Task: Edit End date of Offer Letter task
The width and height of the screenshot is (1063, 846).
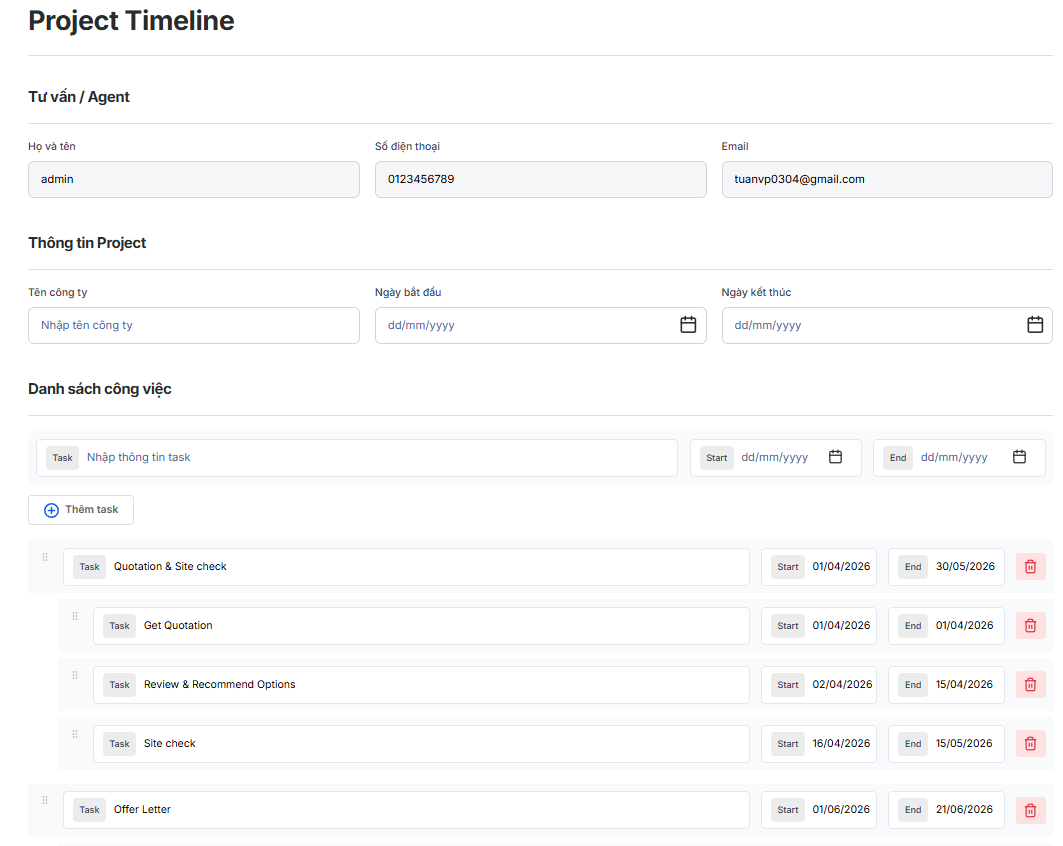Action: pos(964,810)
